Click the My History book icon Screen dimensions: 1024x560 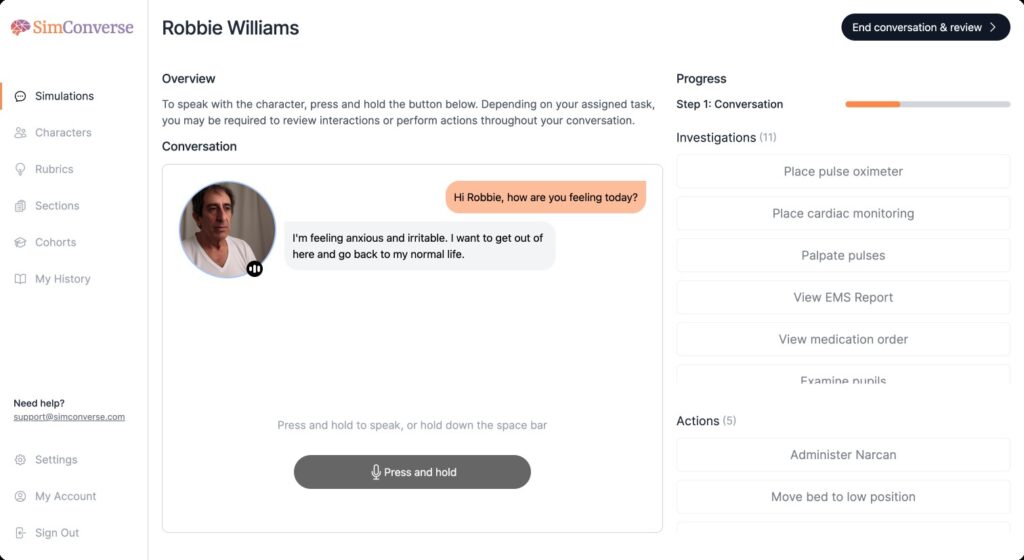click(x=21, y=279)
